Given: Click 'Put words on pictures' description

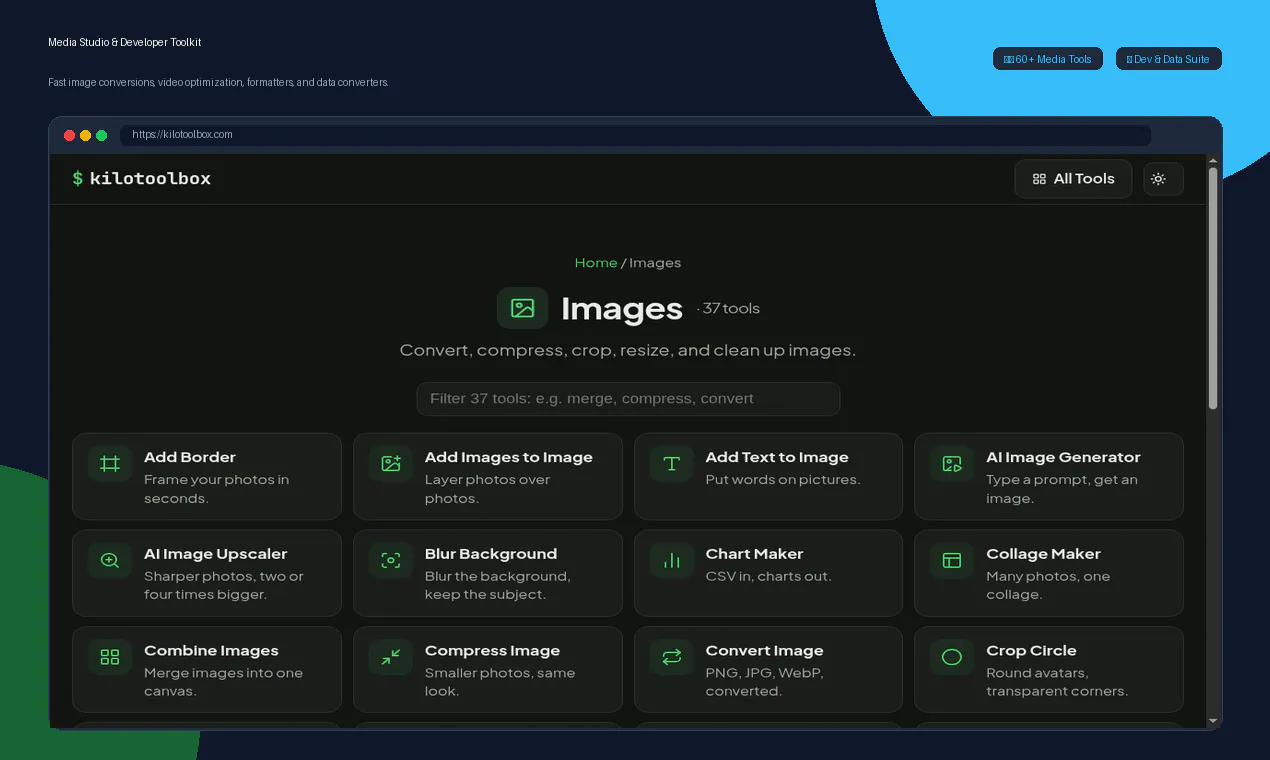Looking at the screenshot, I should pos(783,479).
